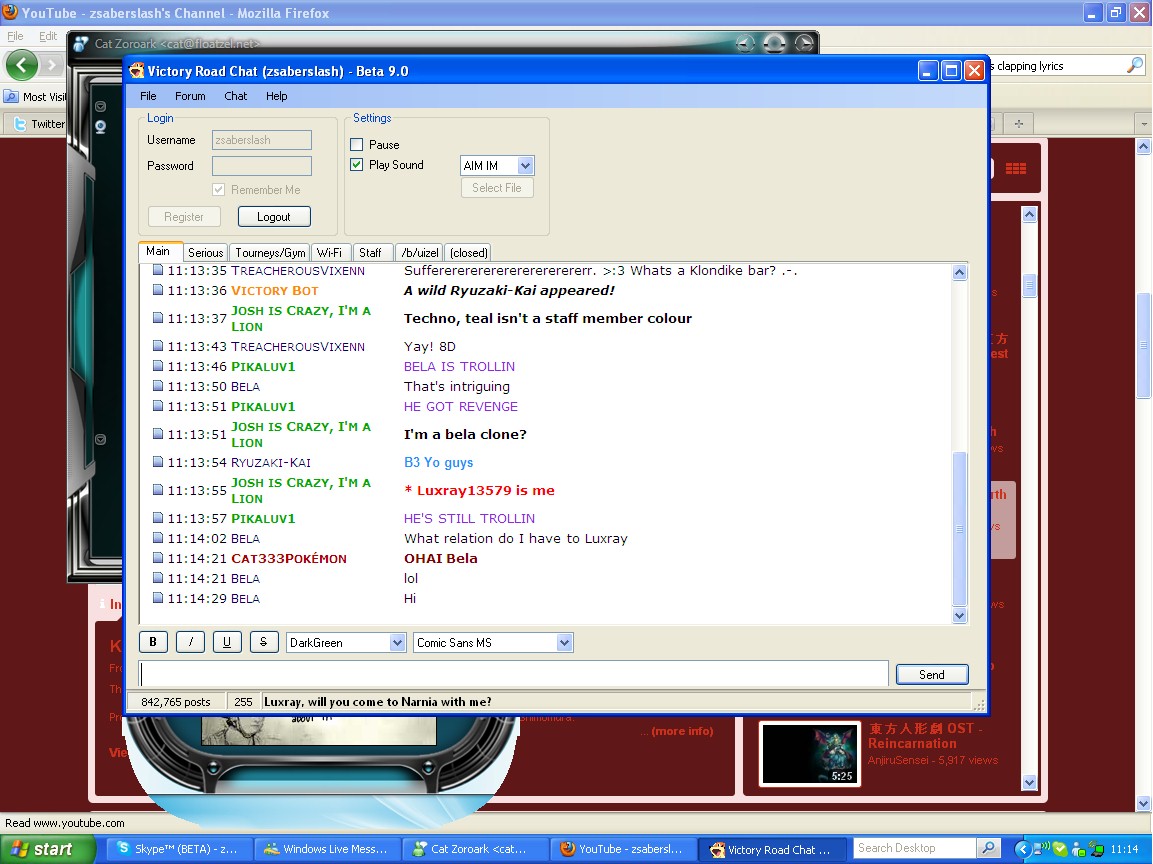Open the Forum menu
The image size is (1153, 864).
pyautogui.click(x=190, y=96)
